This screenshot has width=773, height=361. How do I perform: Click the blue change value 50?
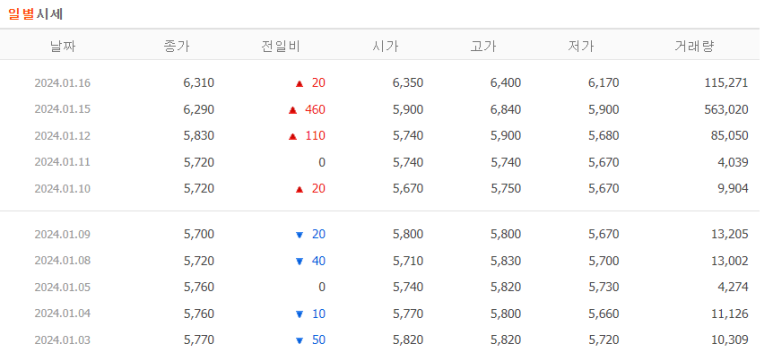click(x=319, y=340)
